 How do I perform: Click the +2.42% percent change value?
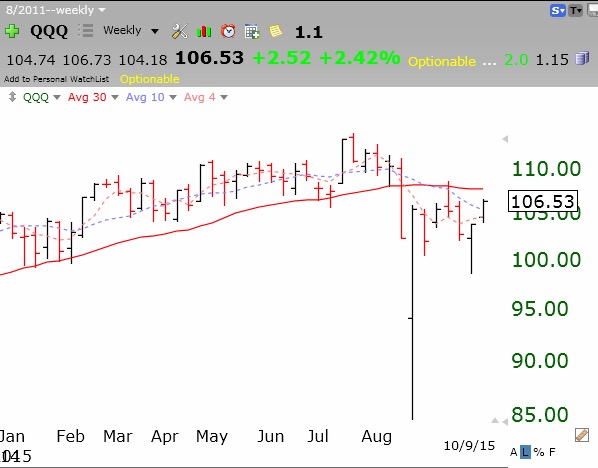pyautogui.click(x=360, y=58)
